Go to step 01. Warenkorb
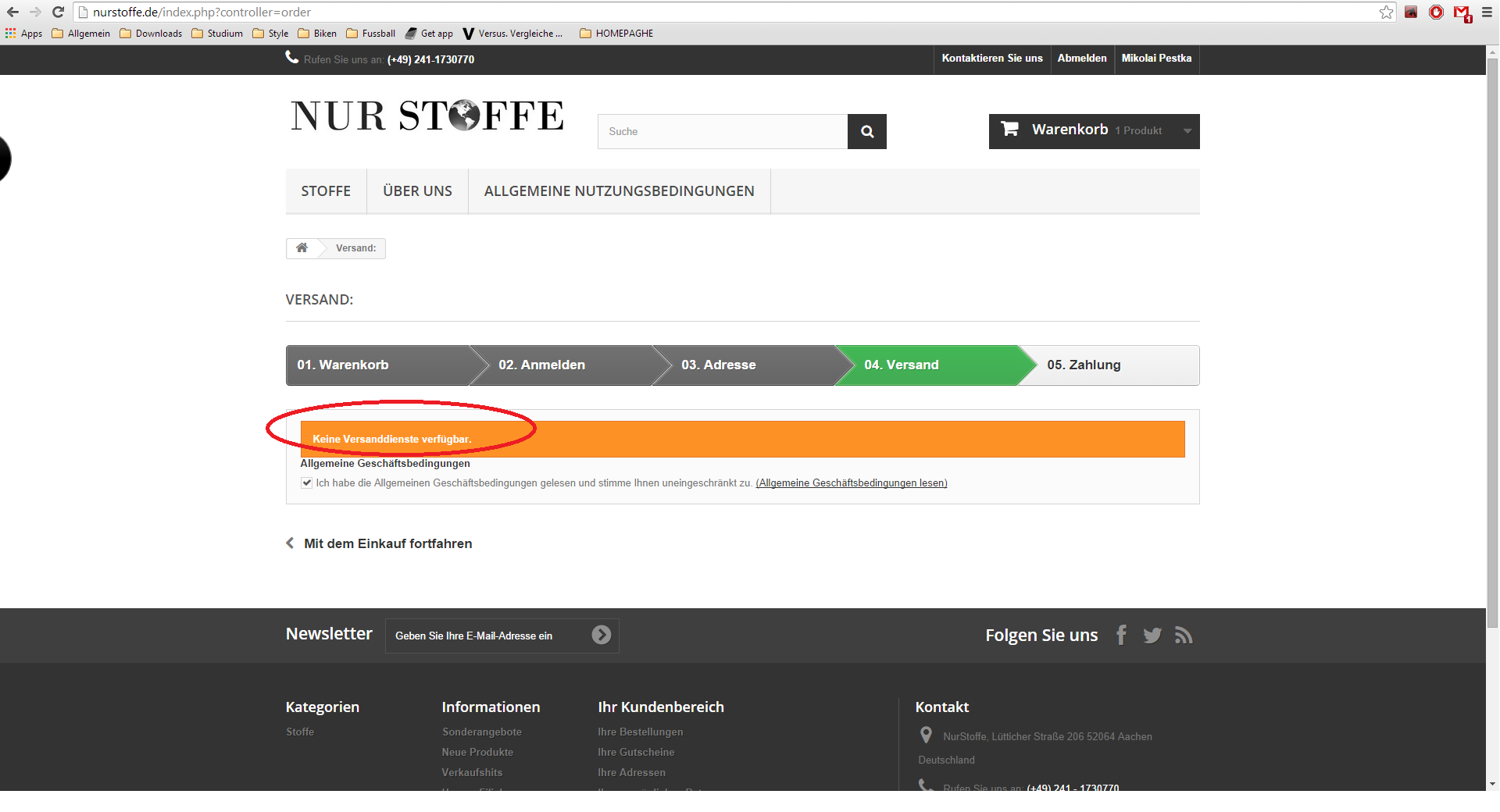1500x812 pixels. pos(378,365)
